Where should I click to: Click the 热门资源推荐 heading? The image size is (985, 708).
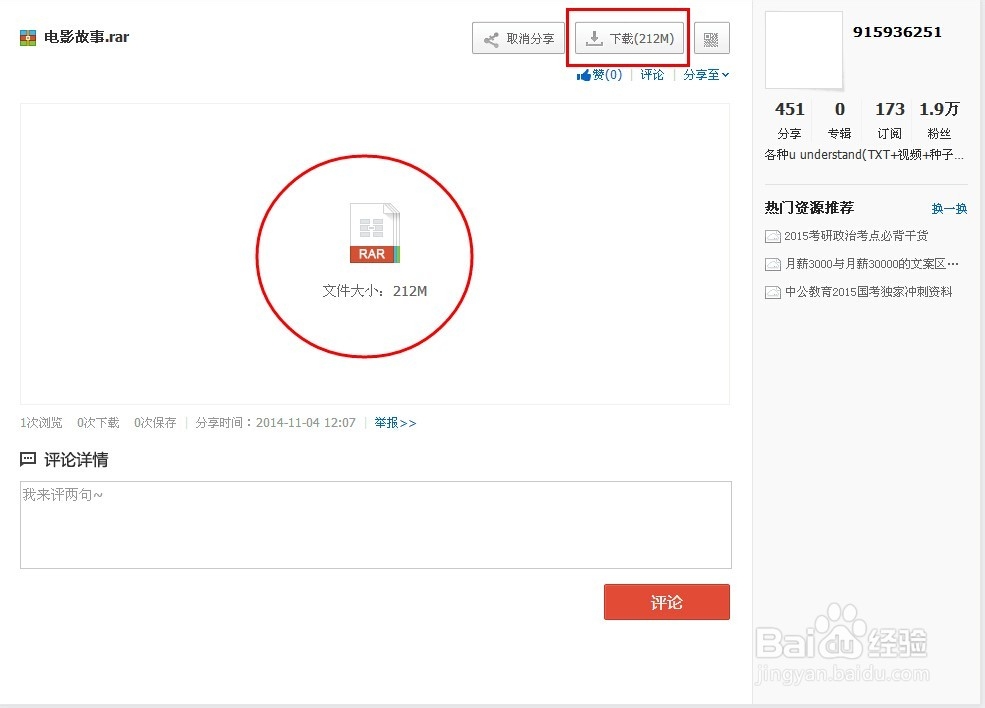pyautogui.click(x=809, y=208)
